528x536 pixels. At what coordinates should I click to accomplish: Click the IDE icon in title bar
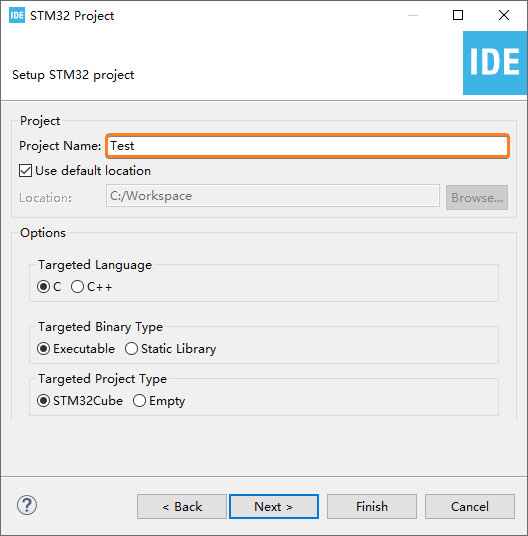point(17,15)
